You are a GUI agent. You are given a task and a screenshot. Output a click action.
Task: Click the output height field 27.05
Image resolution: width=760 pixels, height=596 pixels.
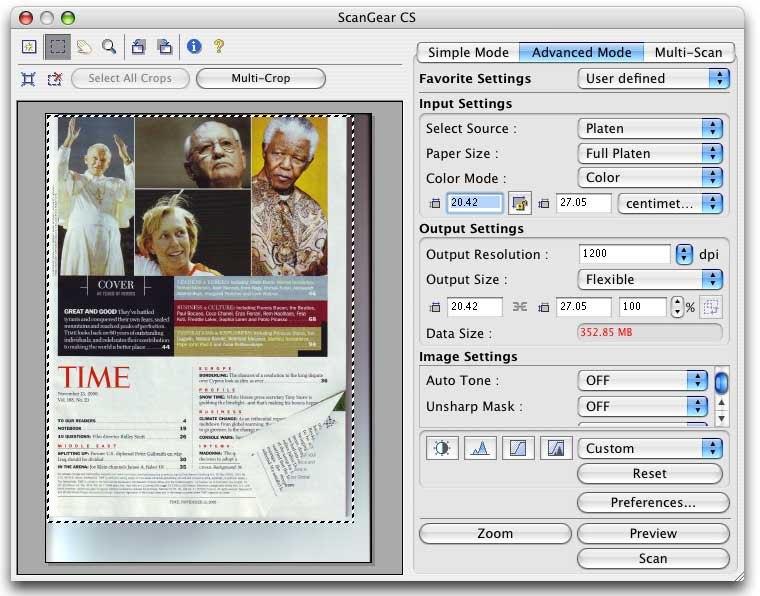tap(584, 307)
